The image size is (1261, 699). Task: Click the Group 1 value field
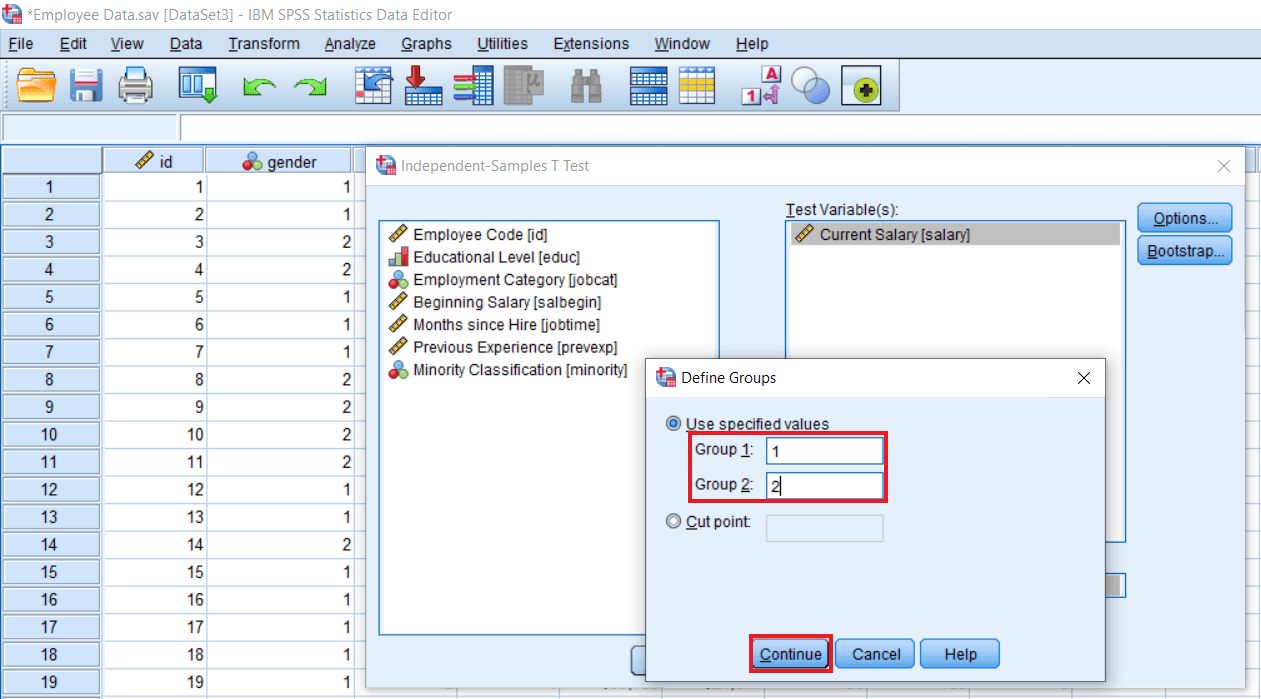825,451
